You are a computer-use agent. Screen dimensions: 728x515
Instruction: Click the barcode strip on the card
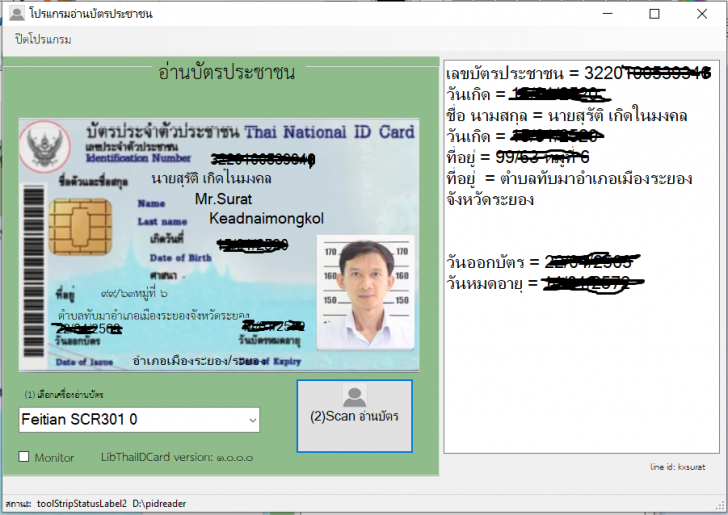(33, 271)
